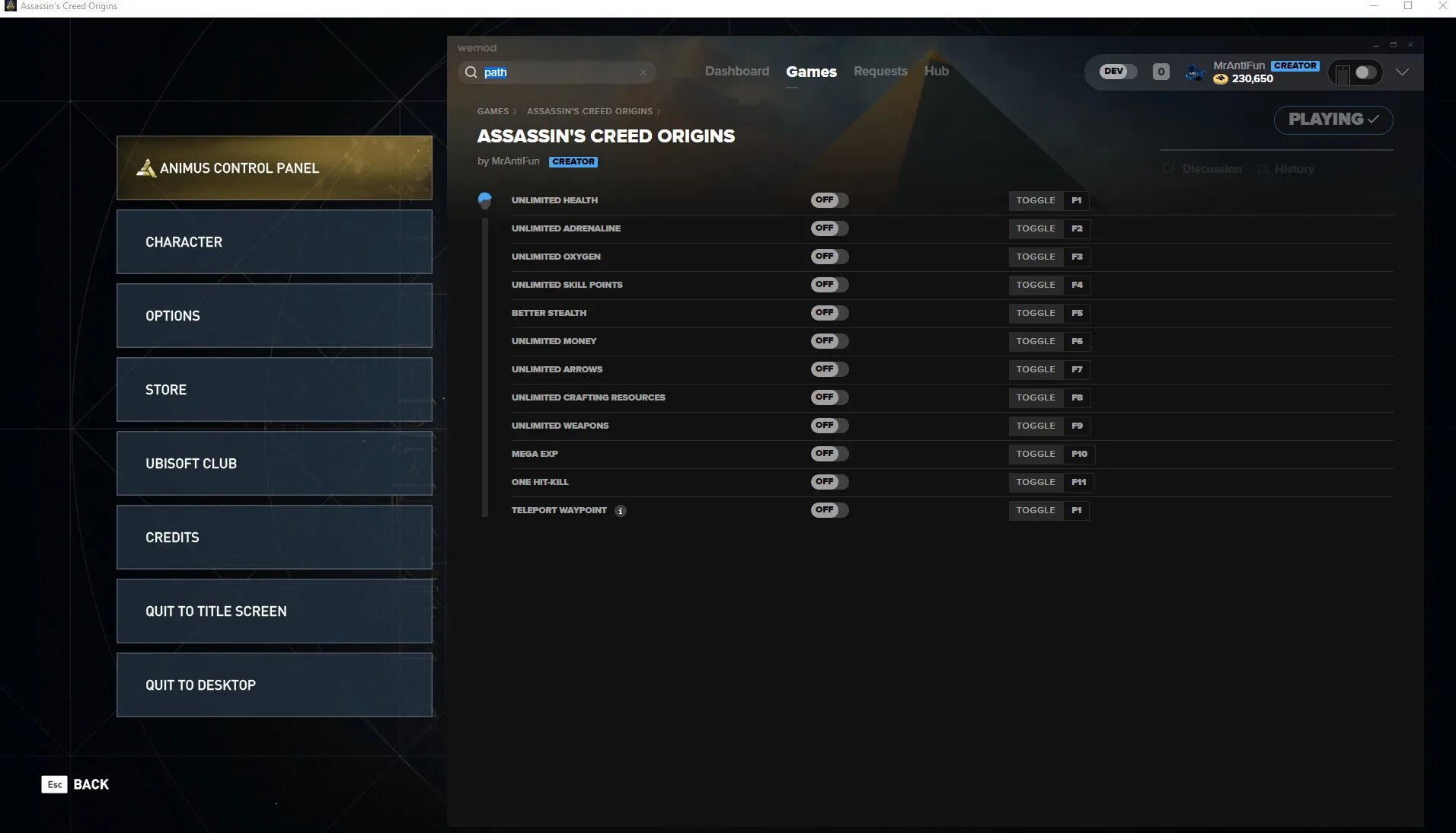Open the Dashboard tab
Screen dimensions: 1456x833
[x=737, y=72]
